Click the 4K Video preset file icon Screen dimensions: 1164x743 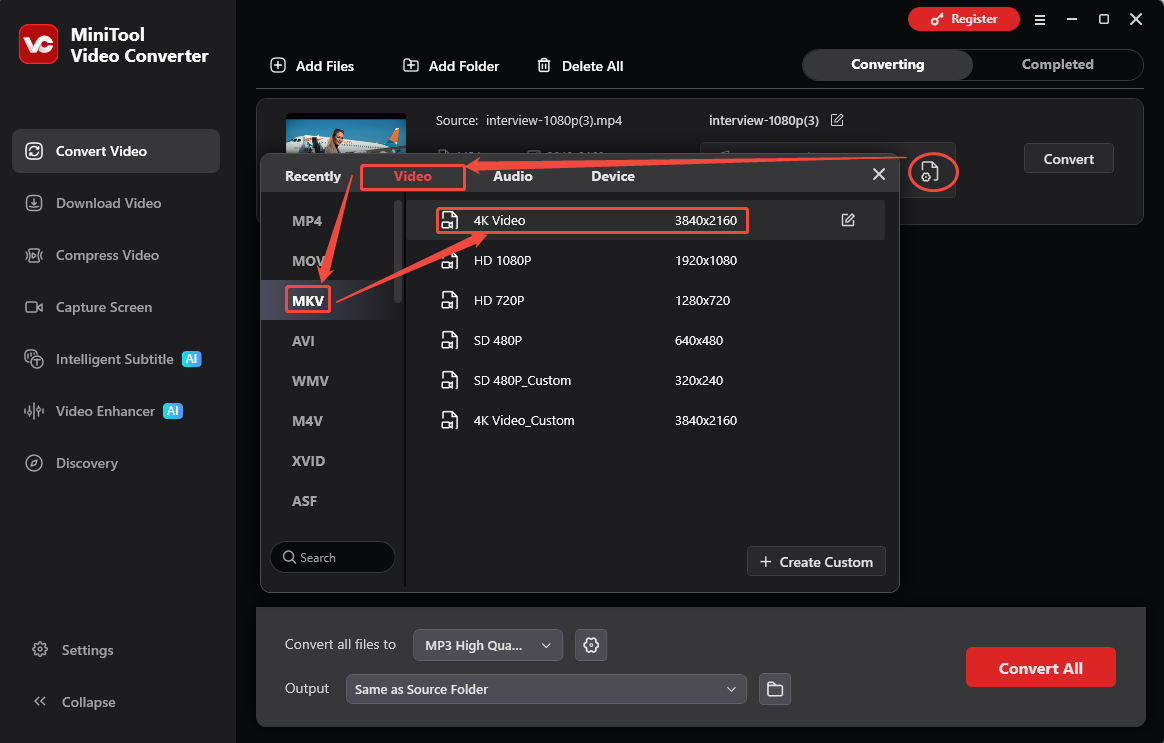pyautogui.click(x=450, y=220)
